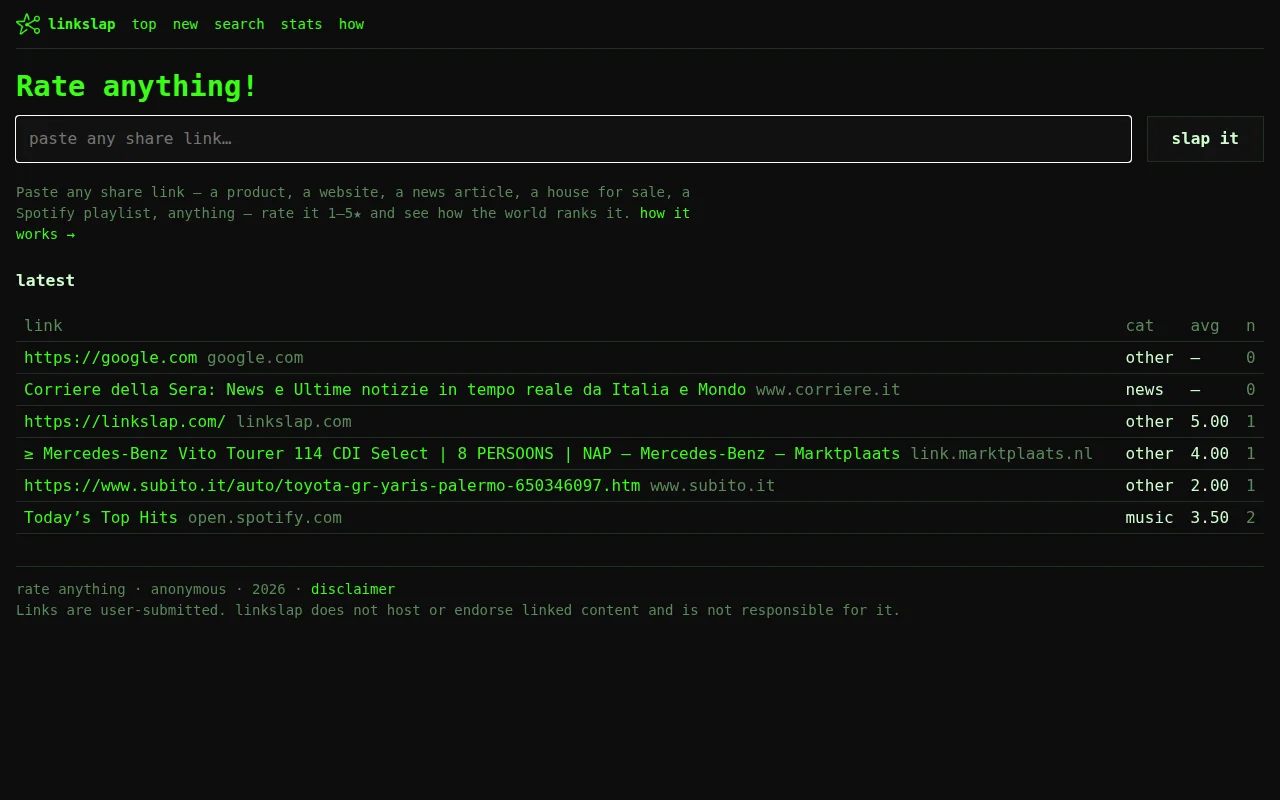Click the 5.00 average rating cell
This screenshot has height=800, width=1280.
1210,422
